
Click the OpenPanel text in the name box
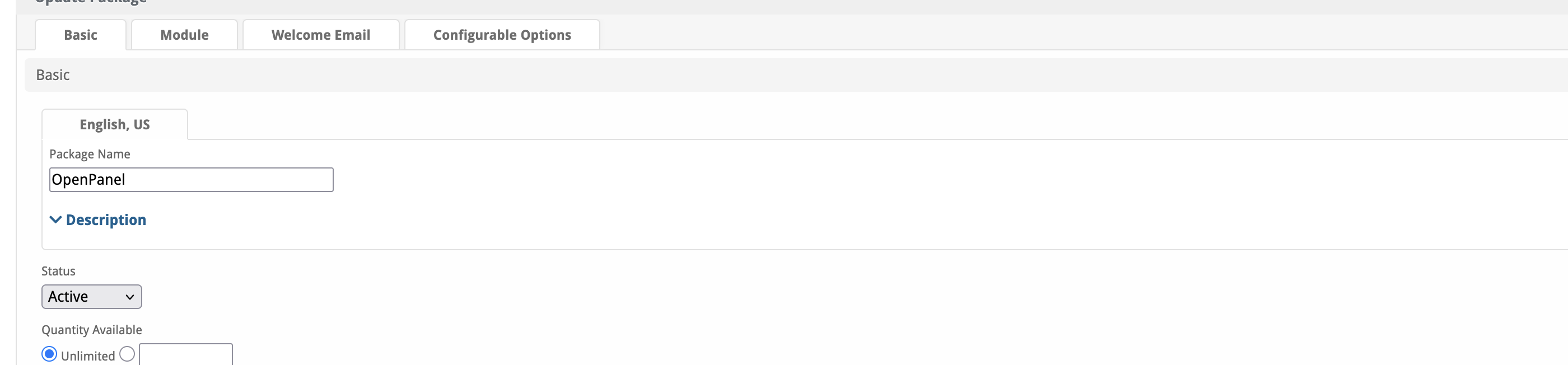click(88, 180)
